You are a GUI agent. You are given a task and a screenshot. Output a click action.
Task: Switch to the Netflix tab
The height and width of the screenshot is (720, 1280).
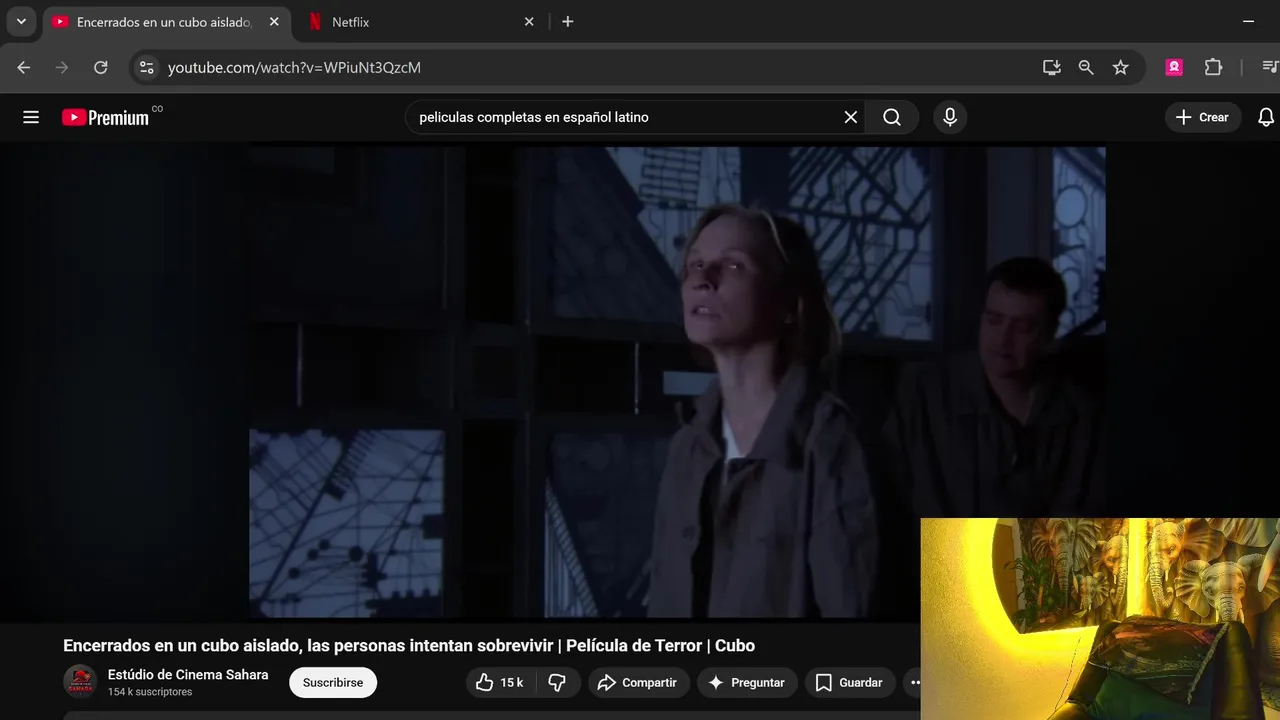coord(420,22)
